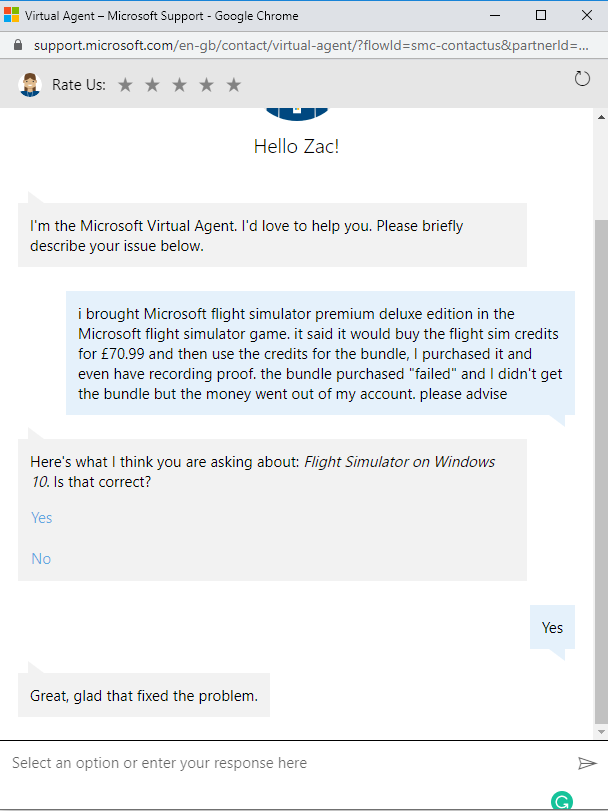Screen dimensions: 608x811
Task: Send message with the arrow icon
Action: tap(587, 763)
